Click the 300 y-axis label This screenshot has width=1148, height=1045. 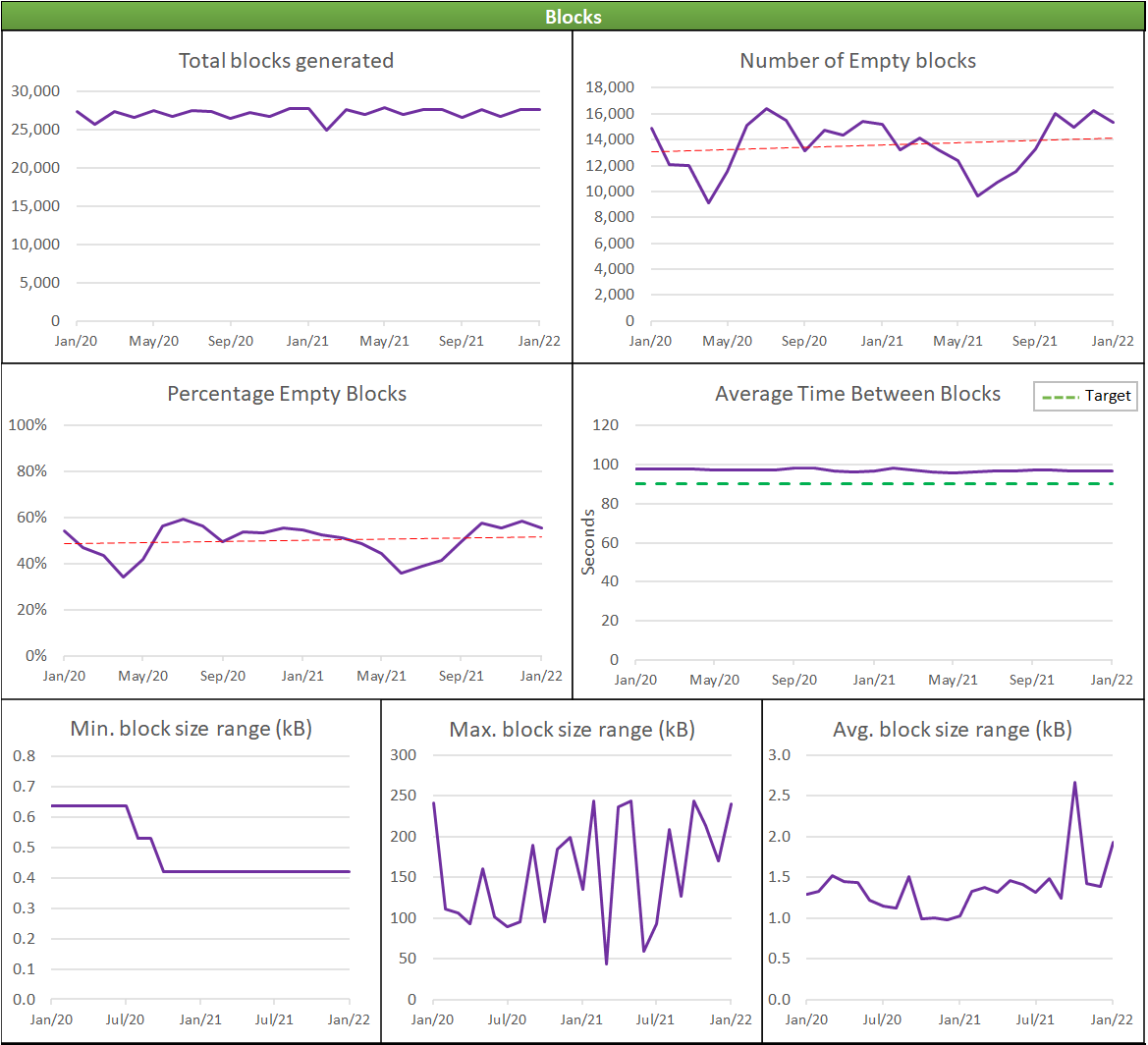[404, 755]
